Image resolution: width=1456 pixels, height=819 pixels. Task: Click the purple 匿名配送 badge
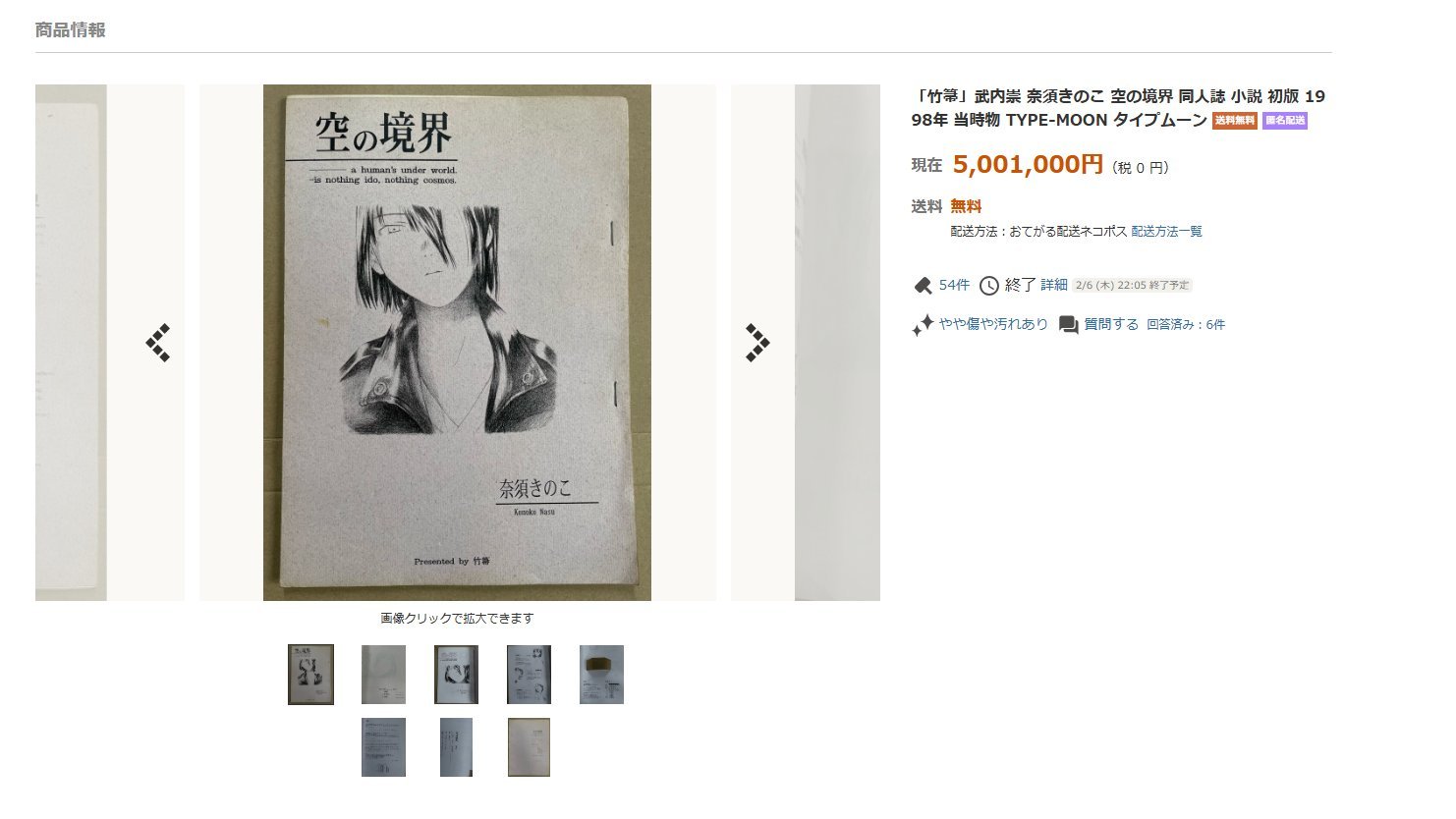pyautogui.click(x=1285, y=121)
